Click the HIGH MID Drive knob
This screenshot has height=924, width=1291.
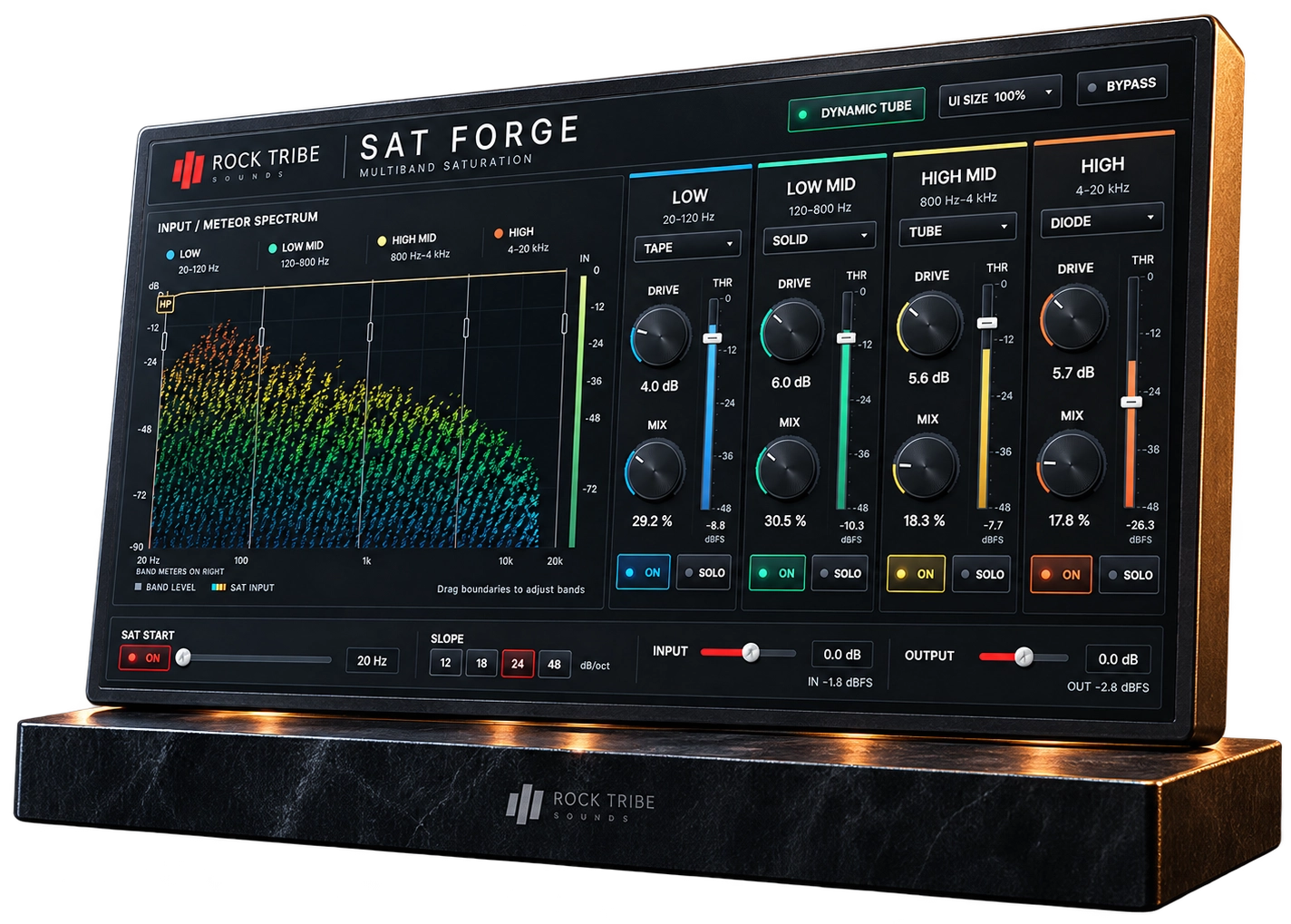928,325
